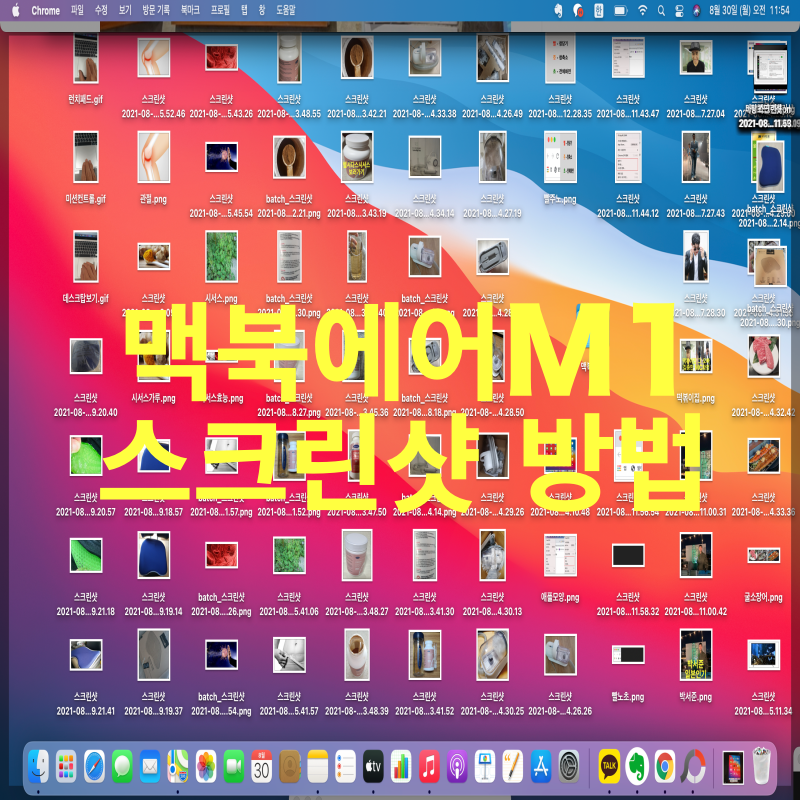This screenshot has width=800, height=800.
Task: Open the 보기 menu
Action: [125, 10]
